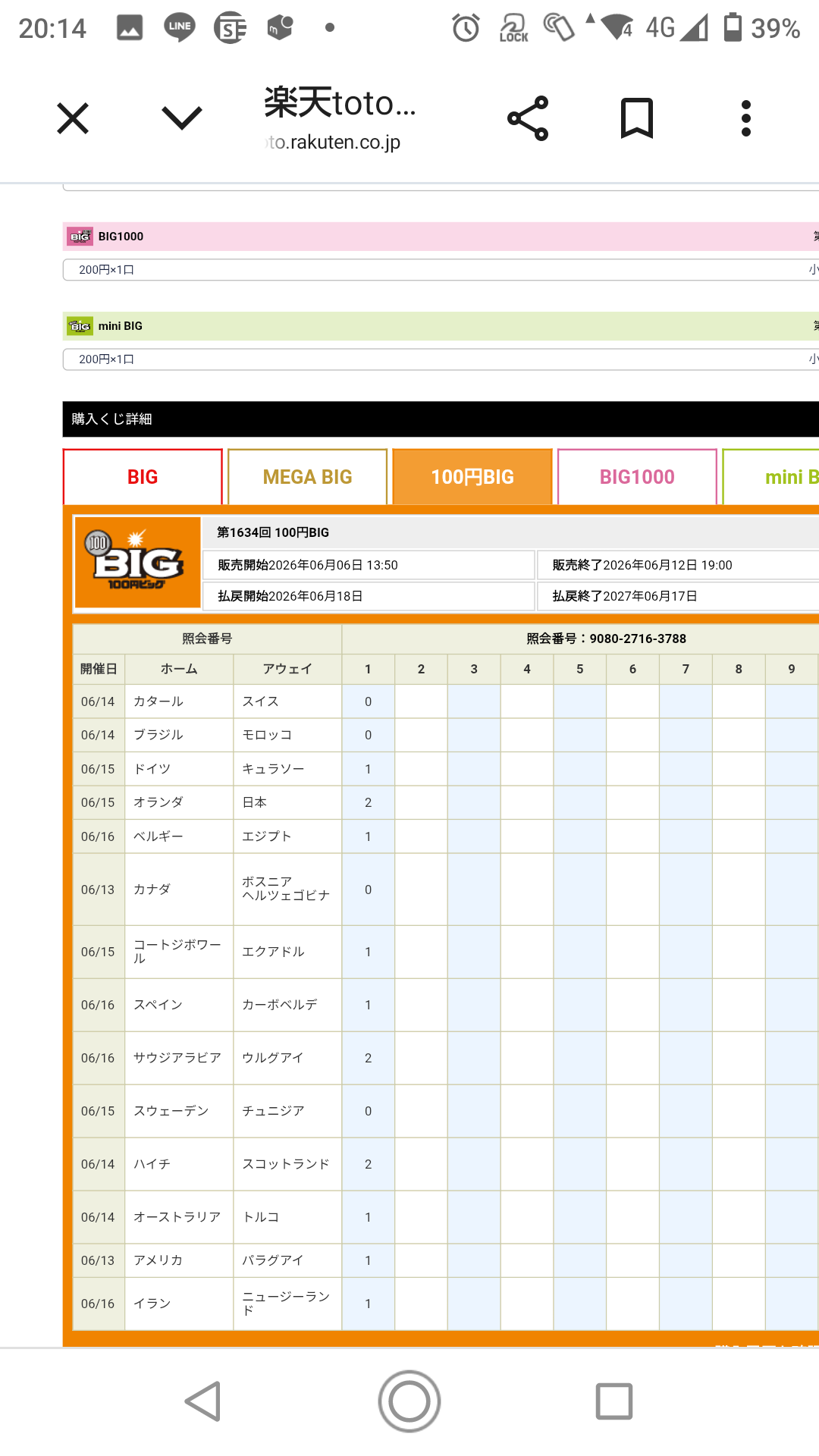Click 照会番号 9080-2716-3788 text

tap(607, 639)
